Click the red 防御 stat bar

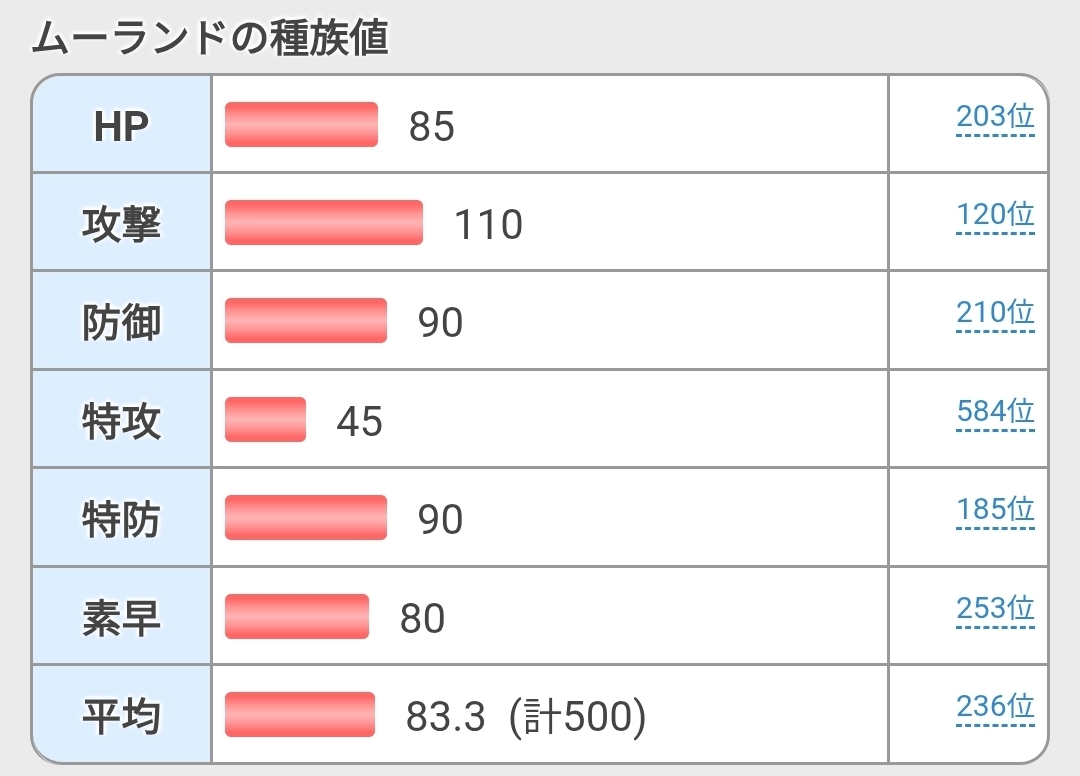pos(305,321)
